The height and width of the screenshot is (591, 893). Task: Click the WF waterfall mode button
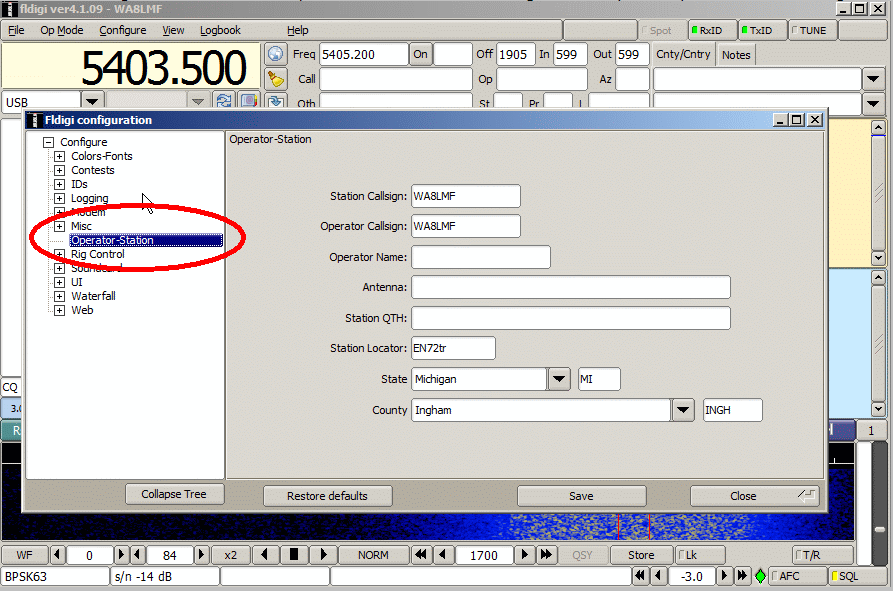[24, 555]
